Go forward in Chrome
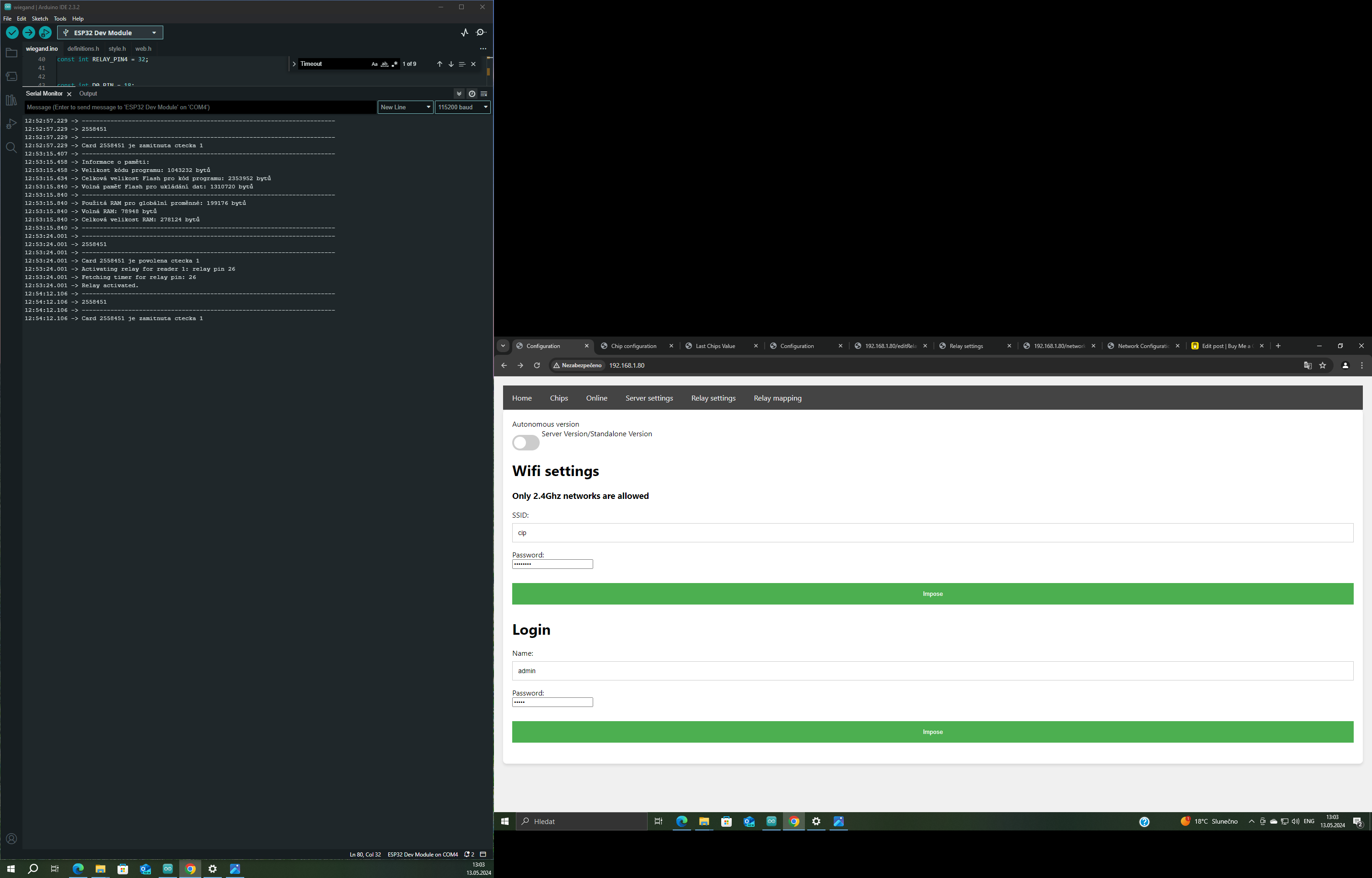 pyautogui.click(x=520, y=365)
